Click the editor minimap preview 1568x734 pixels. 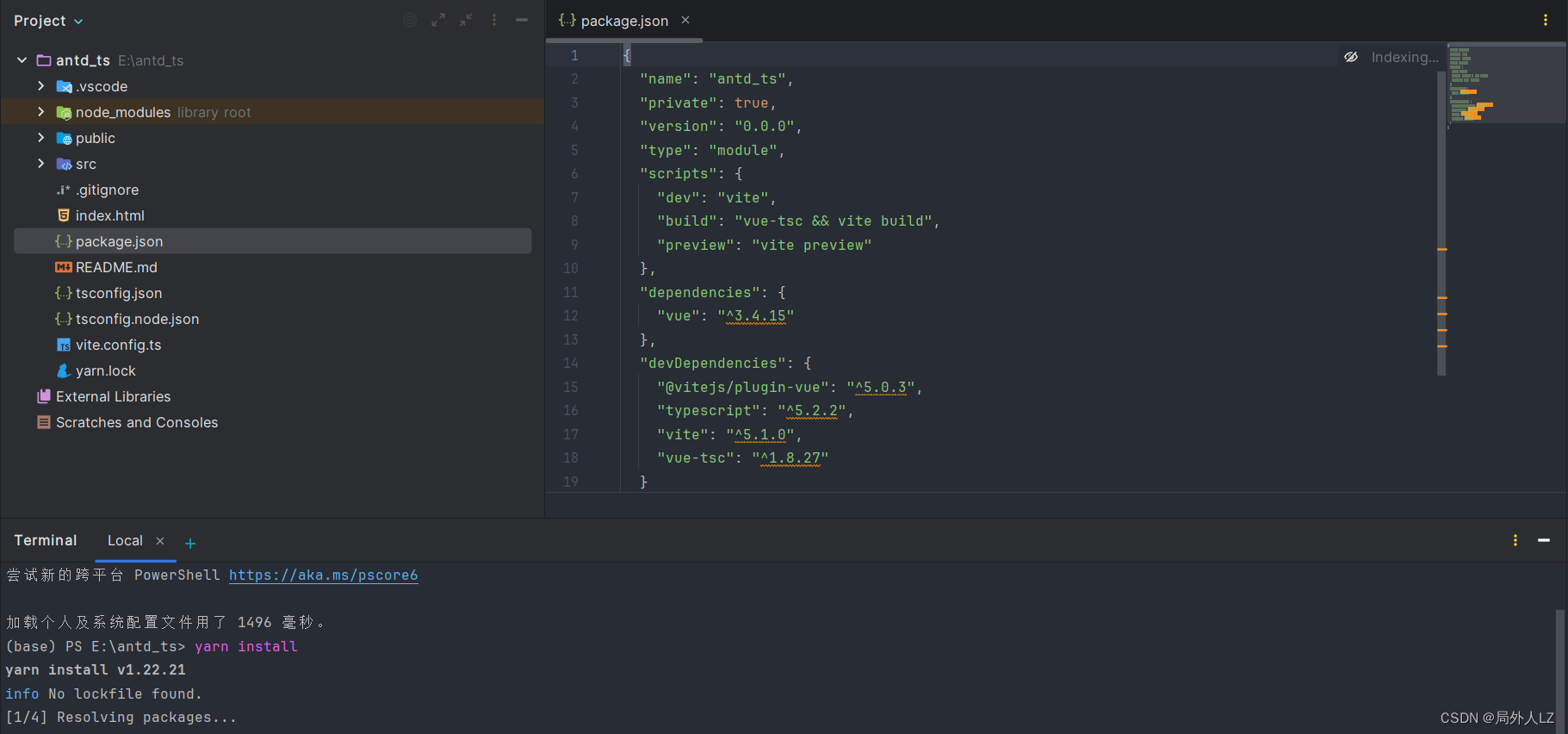tap(1506, 84)
